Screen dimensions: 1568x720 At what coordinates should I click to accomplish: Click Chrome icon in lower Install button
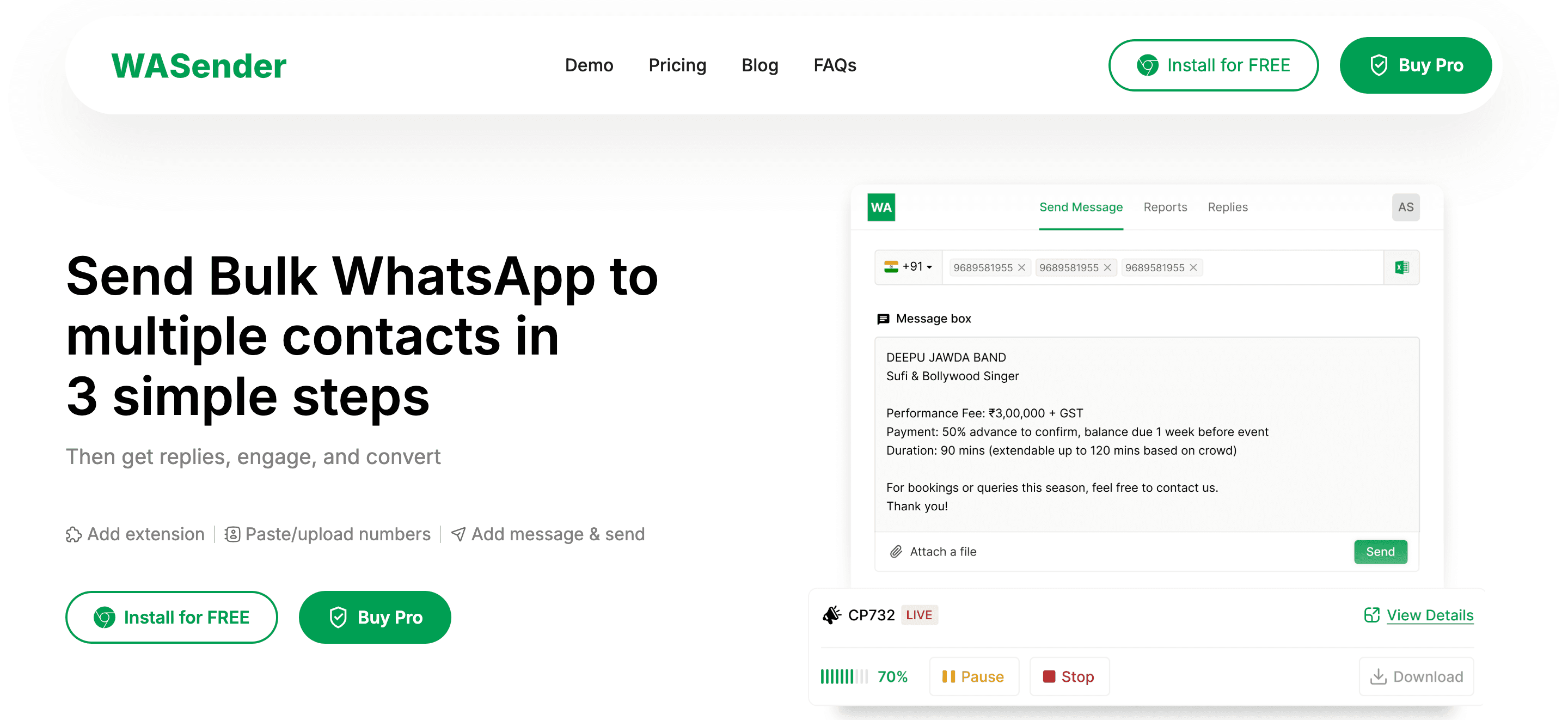(104, 618)
